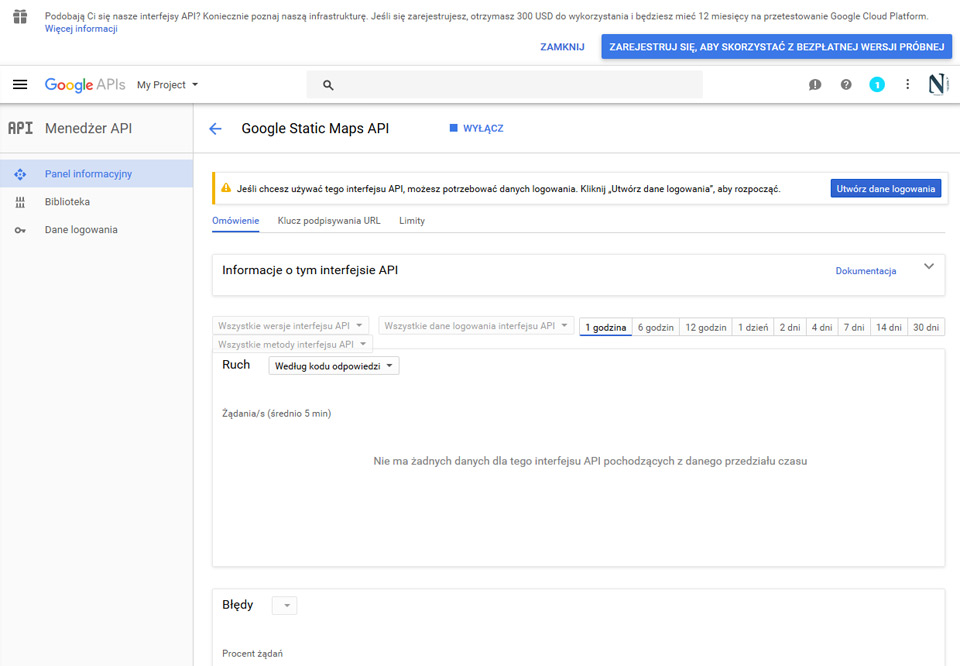960x666 pixels.
Task: Open the Dokumentacja link
Action: pyautogui.click(x=866, y=271)
